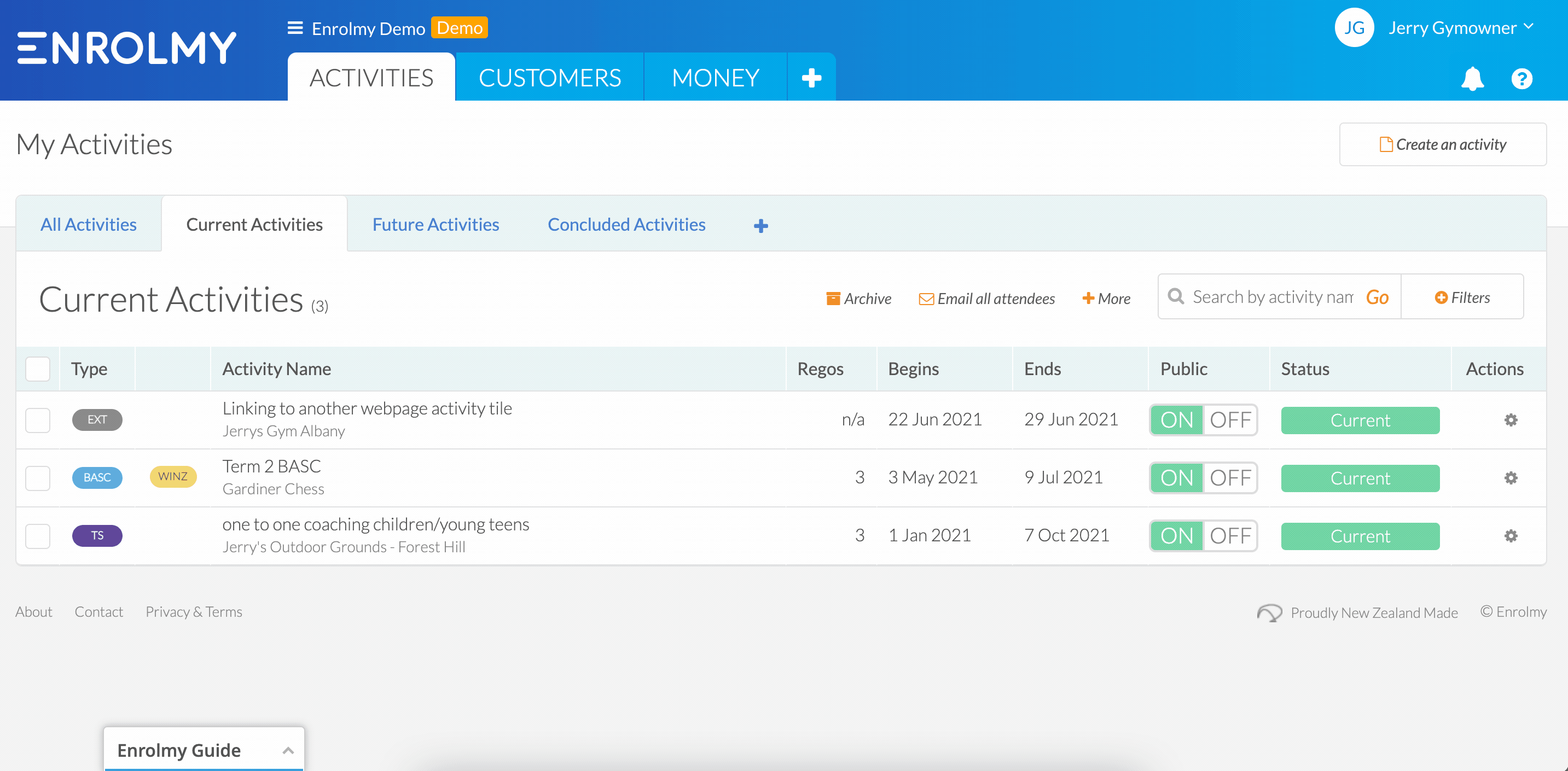Click Current status for one to one coaching
The height and width of the screenshot is (771, 1568).
pos(1360,535)
